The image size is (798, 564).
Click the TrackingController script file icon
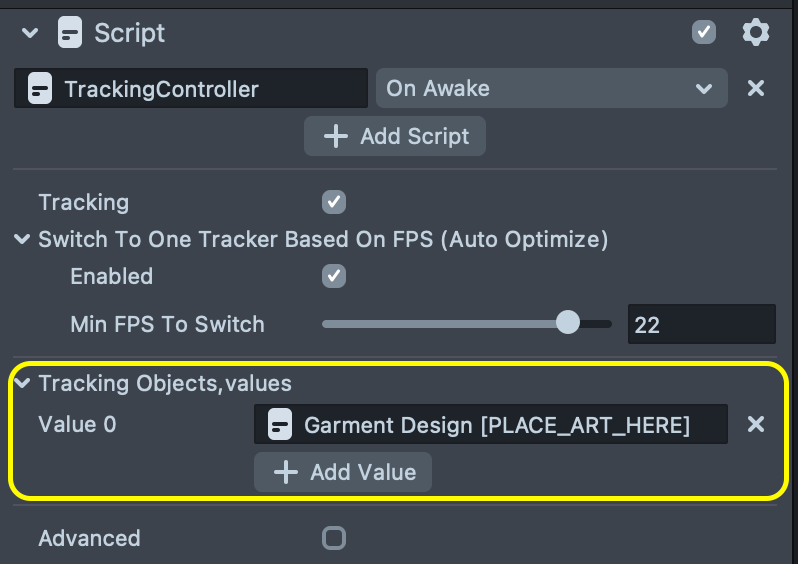[40, 89]
